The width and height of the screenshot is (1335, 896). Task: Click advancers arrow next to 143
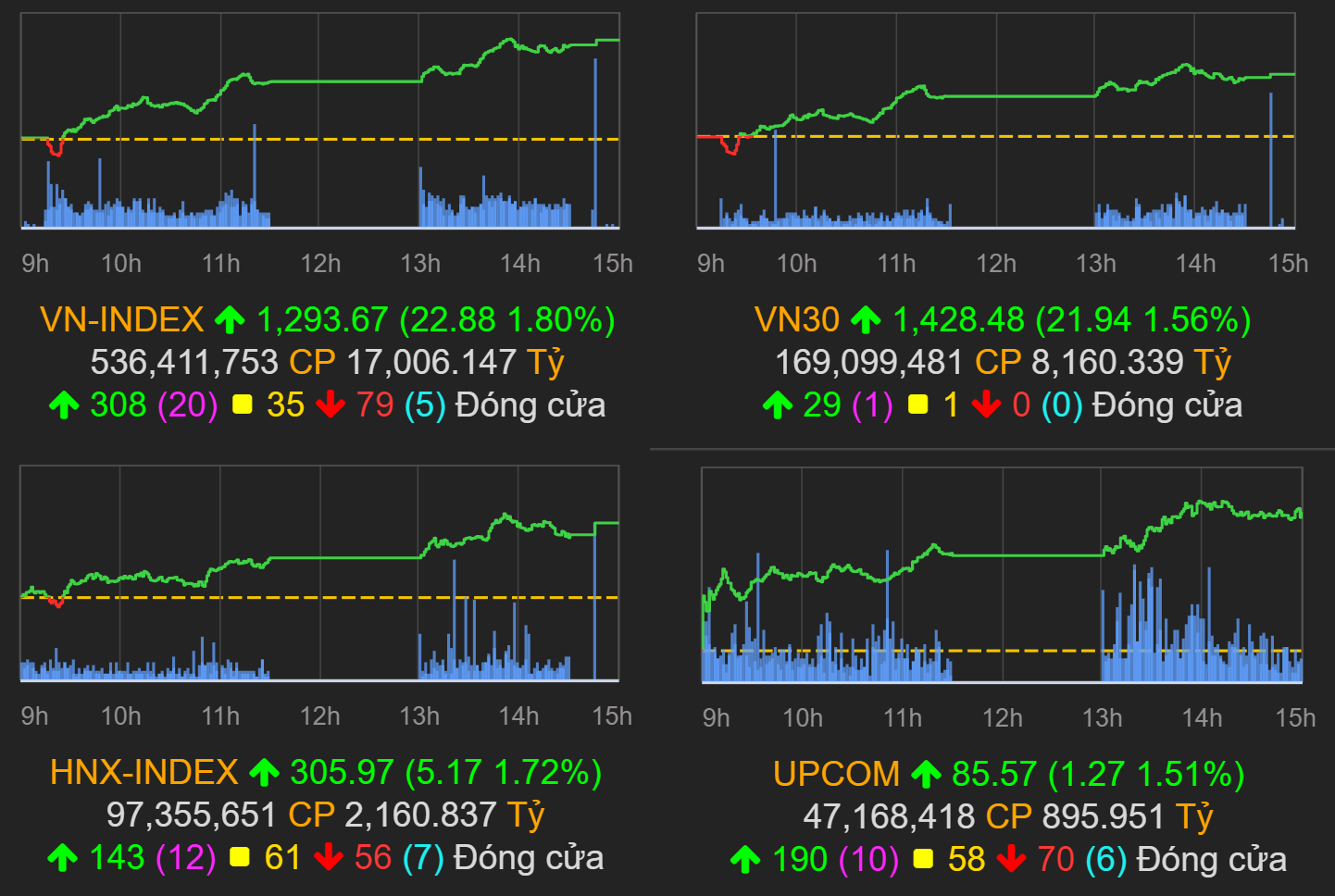coord(62,858)
